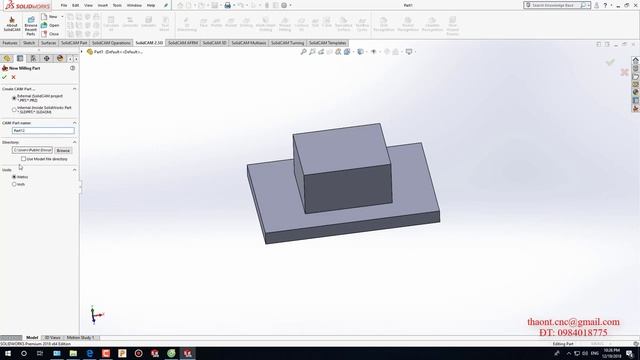Screen dimensions: 640x360
Task: Confirm New Milling Part with green checkmark
Action: [x=4, y=77]
